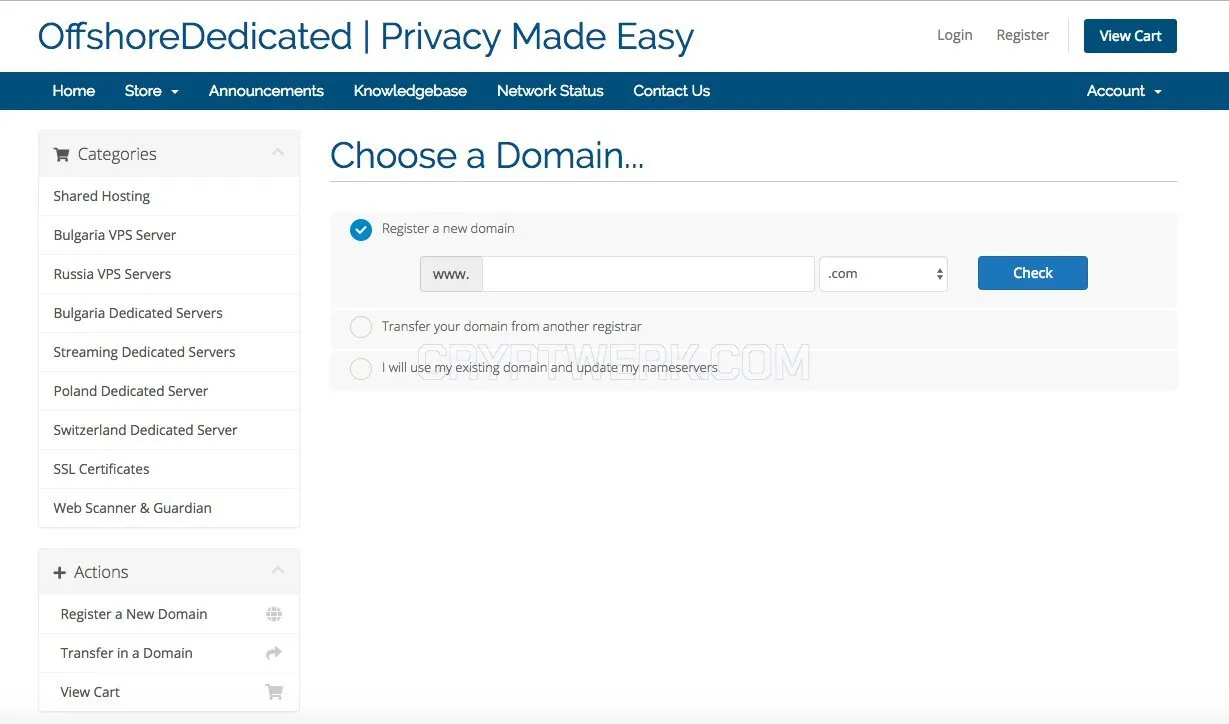Click Register a New Domain action link

169,614
